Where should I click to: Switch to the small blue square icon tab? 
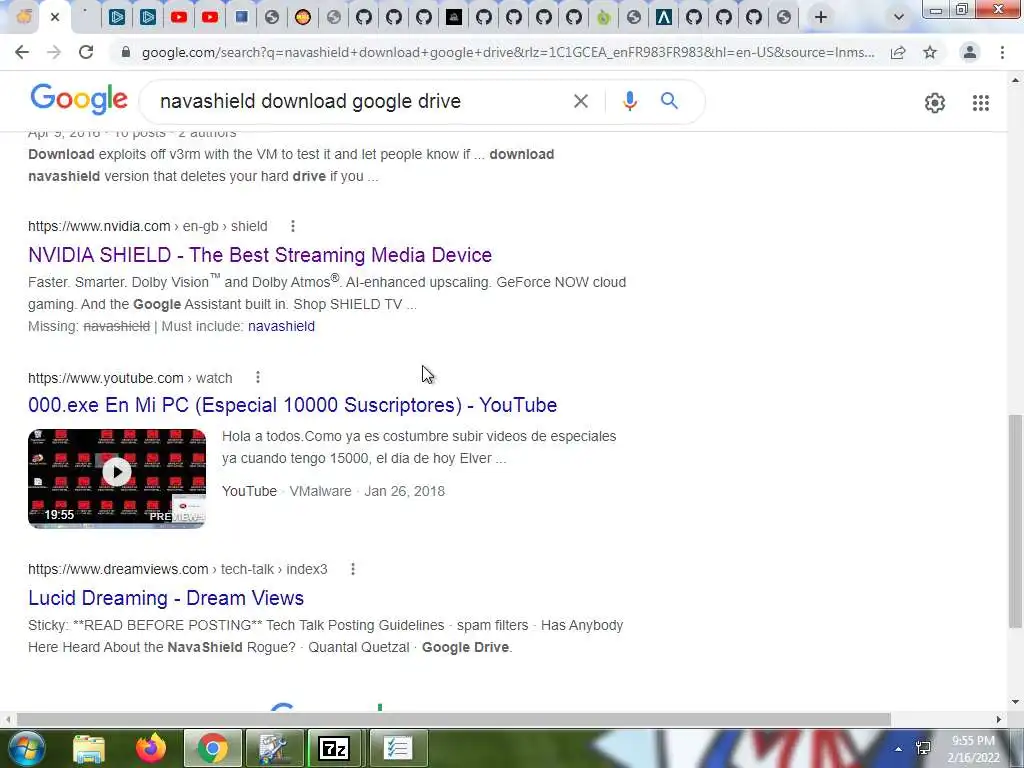pyautogui.click(x=241, y=18)
